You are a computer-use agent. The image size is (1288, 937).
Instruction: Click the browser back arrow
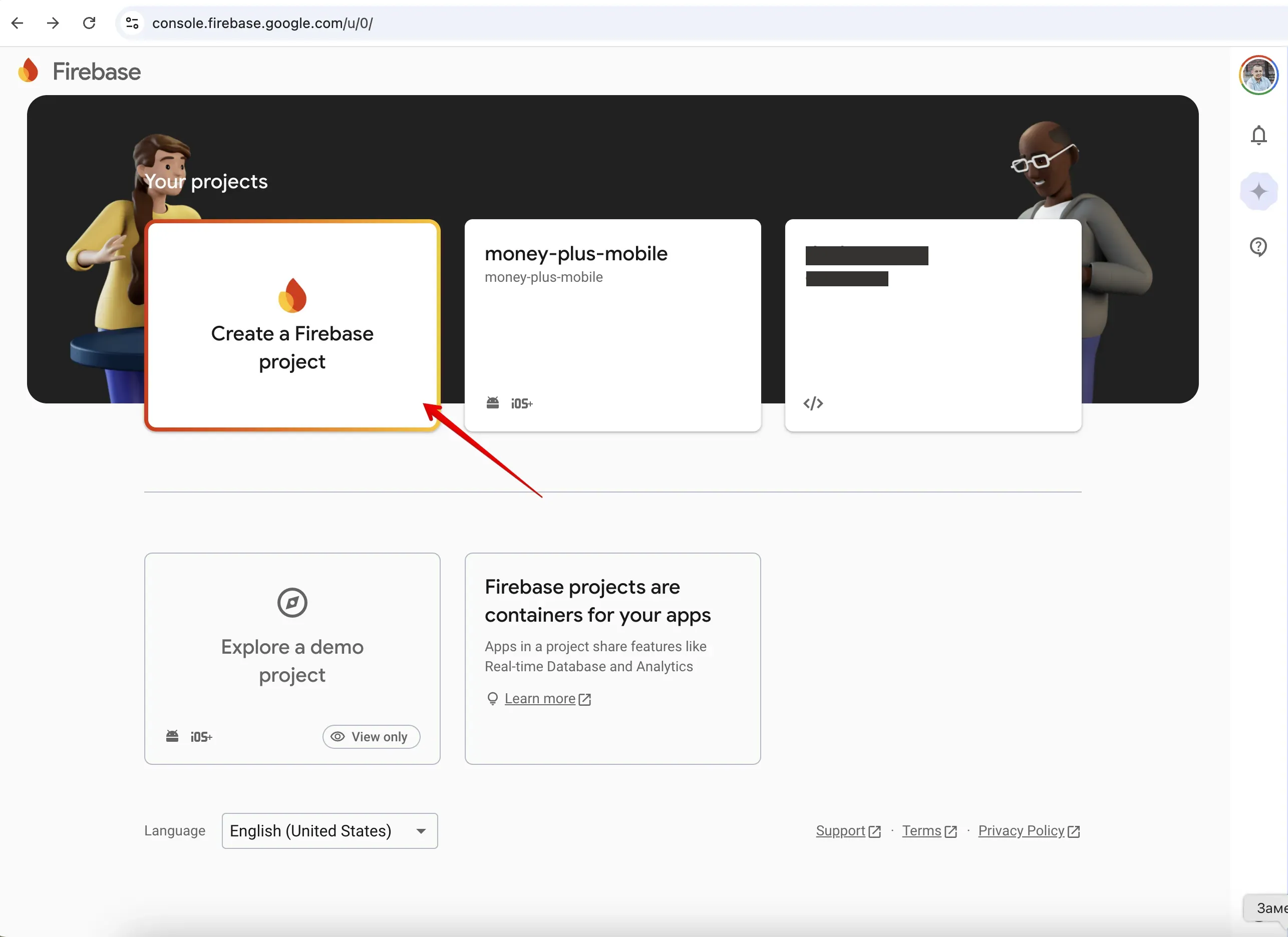pos(18,23)
